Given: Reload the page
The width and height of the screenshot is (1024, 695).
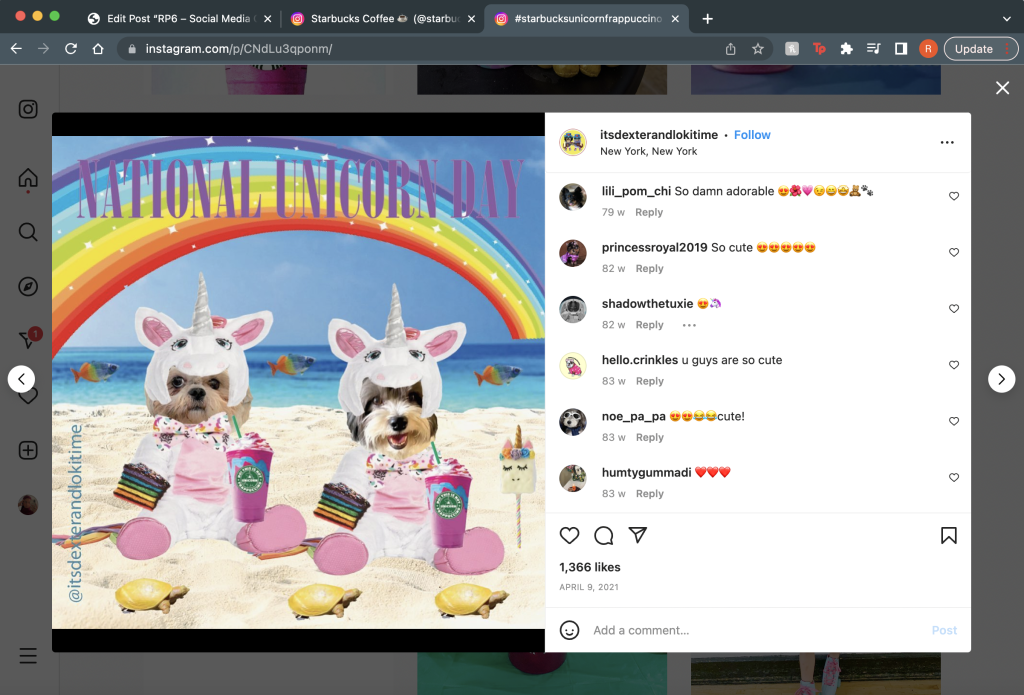Looking at the screenshot, I should (71, 48).
